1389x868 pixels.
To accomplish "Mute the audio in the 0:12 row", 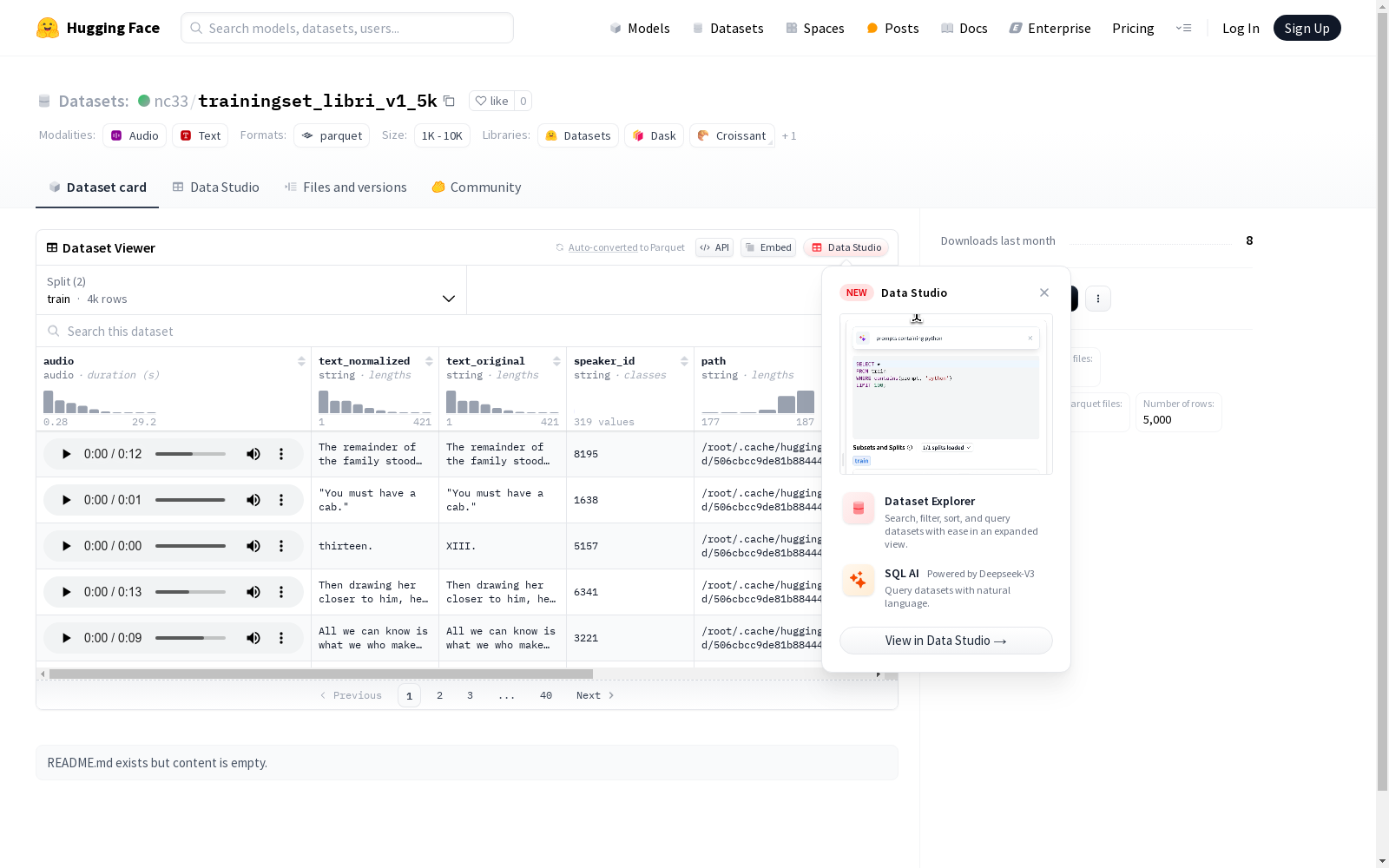I will (x=253, y=454).
